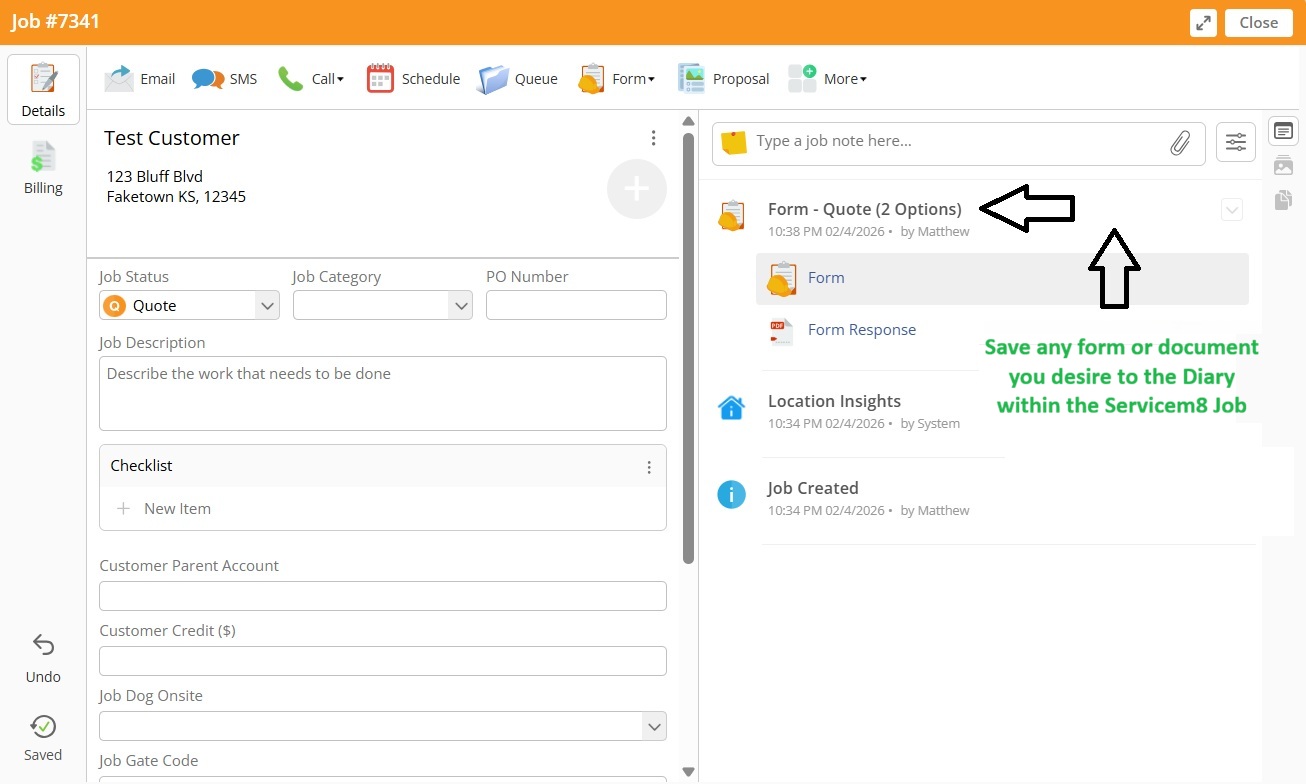Click the More add-ons icon
The width and height of the screenshot is (1306, 784).
click(802, 79)
